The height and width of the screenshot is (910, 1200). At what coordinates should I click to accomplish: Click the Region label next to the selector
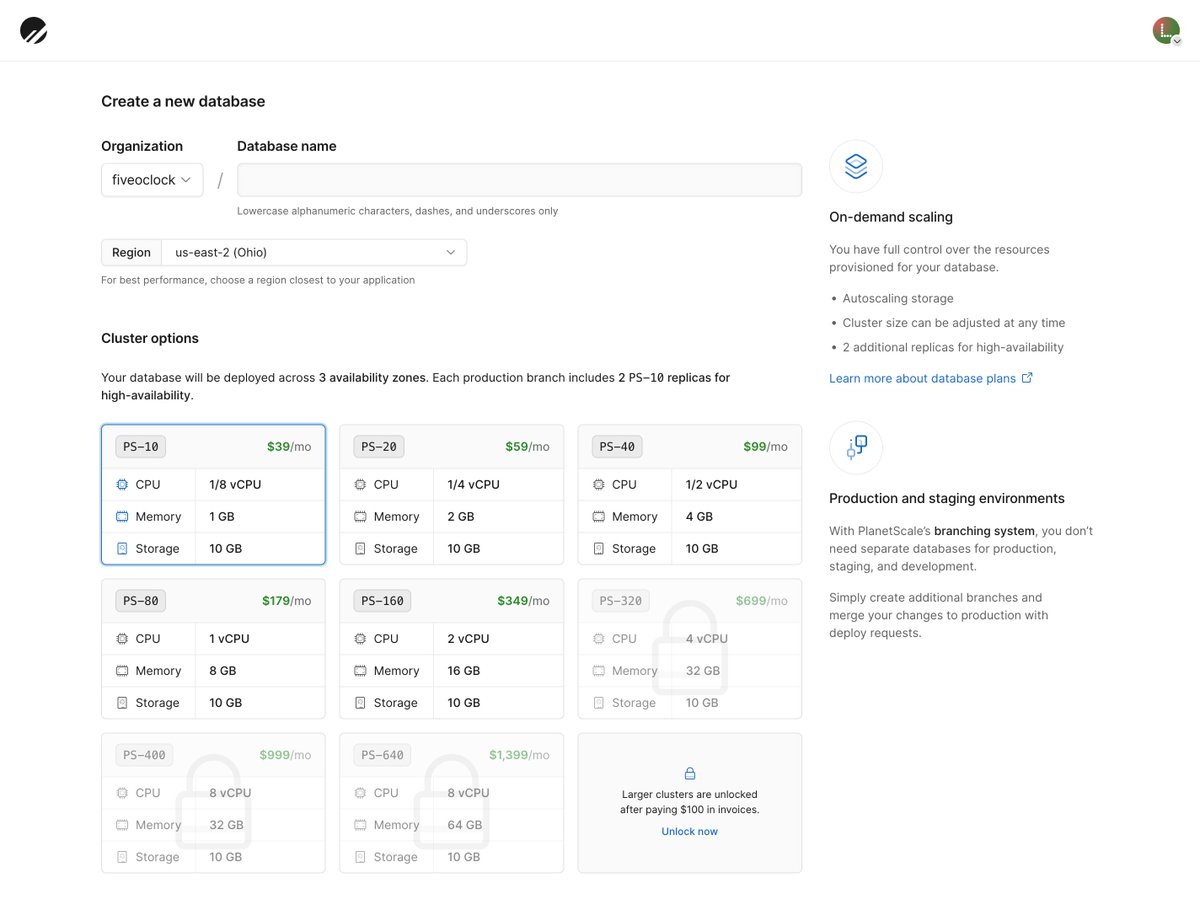tap(131, 252)
